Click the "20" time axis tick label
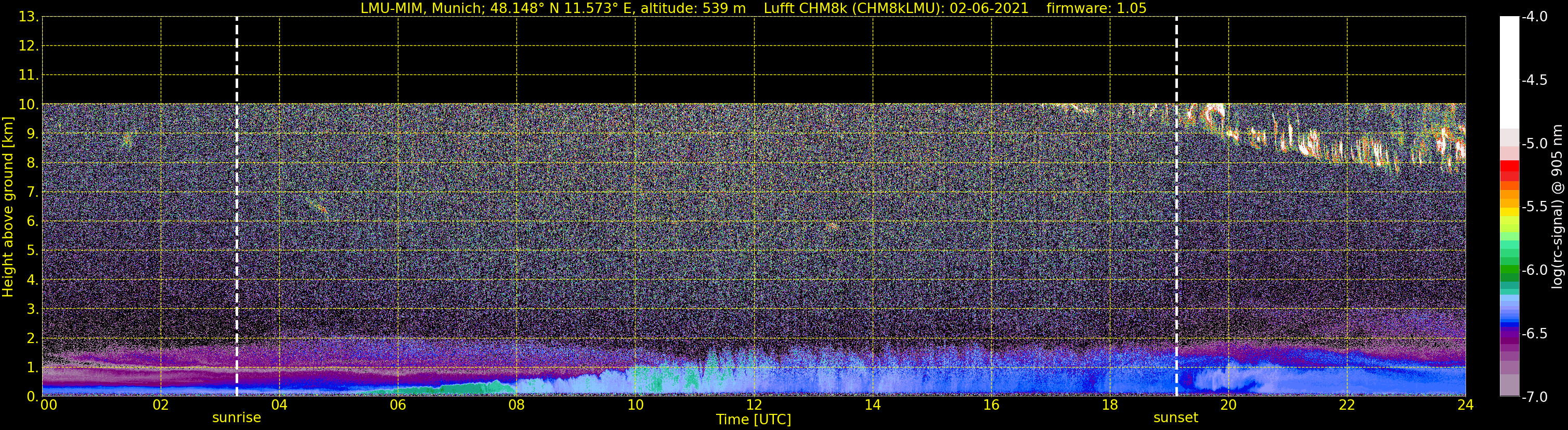The width and height of the screenshot is (1568, 430). tap(1228, 405)
